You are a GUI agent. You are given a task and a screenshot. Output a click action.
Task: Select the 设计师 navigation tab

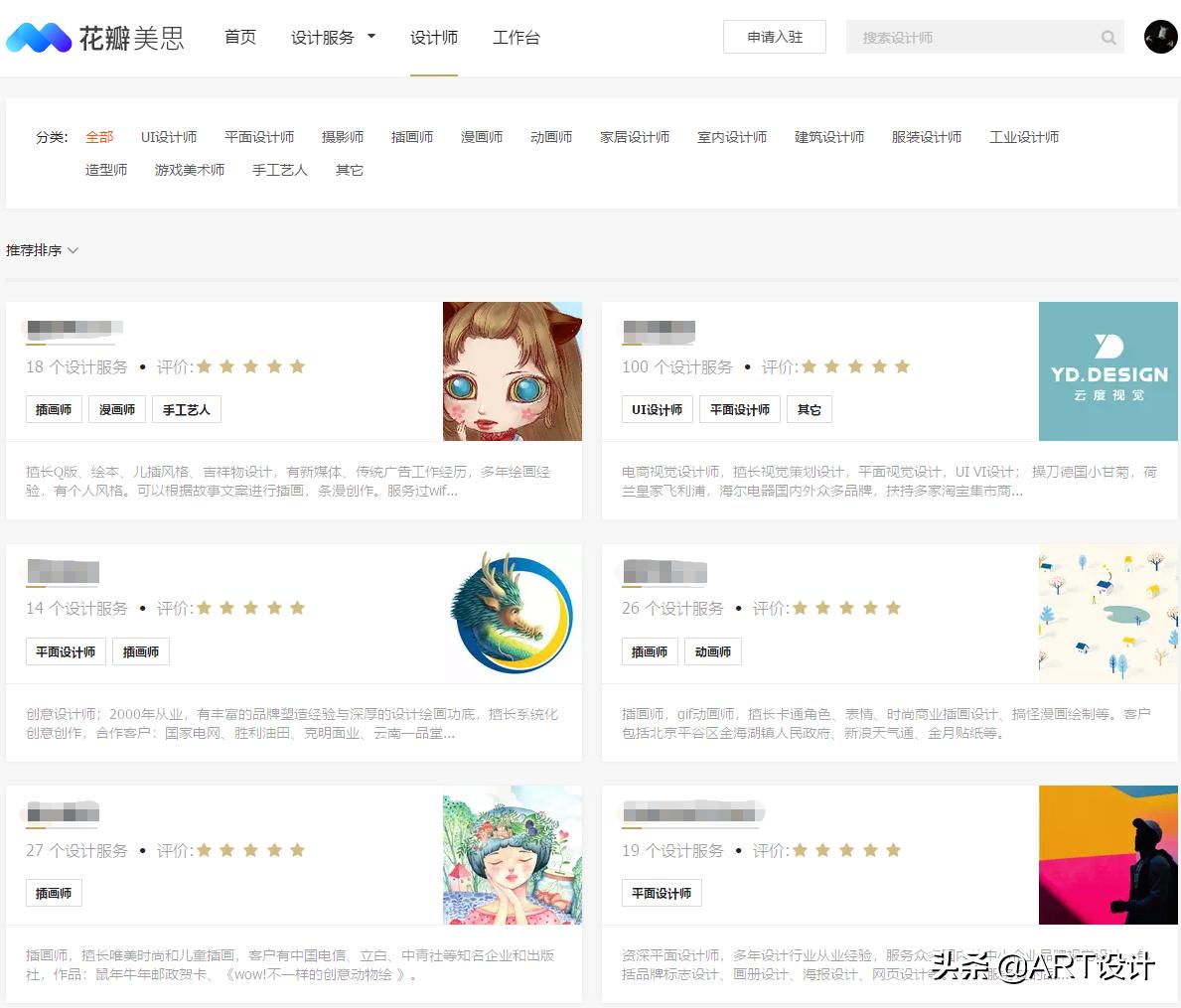[x=434, y=37]
